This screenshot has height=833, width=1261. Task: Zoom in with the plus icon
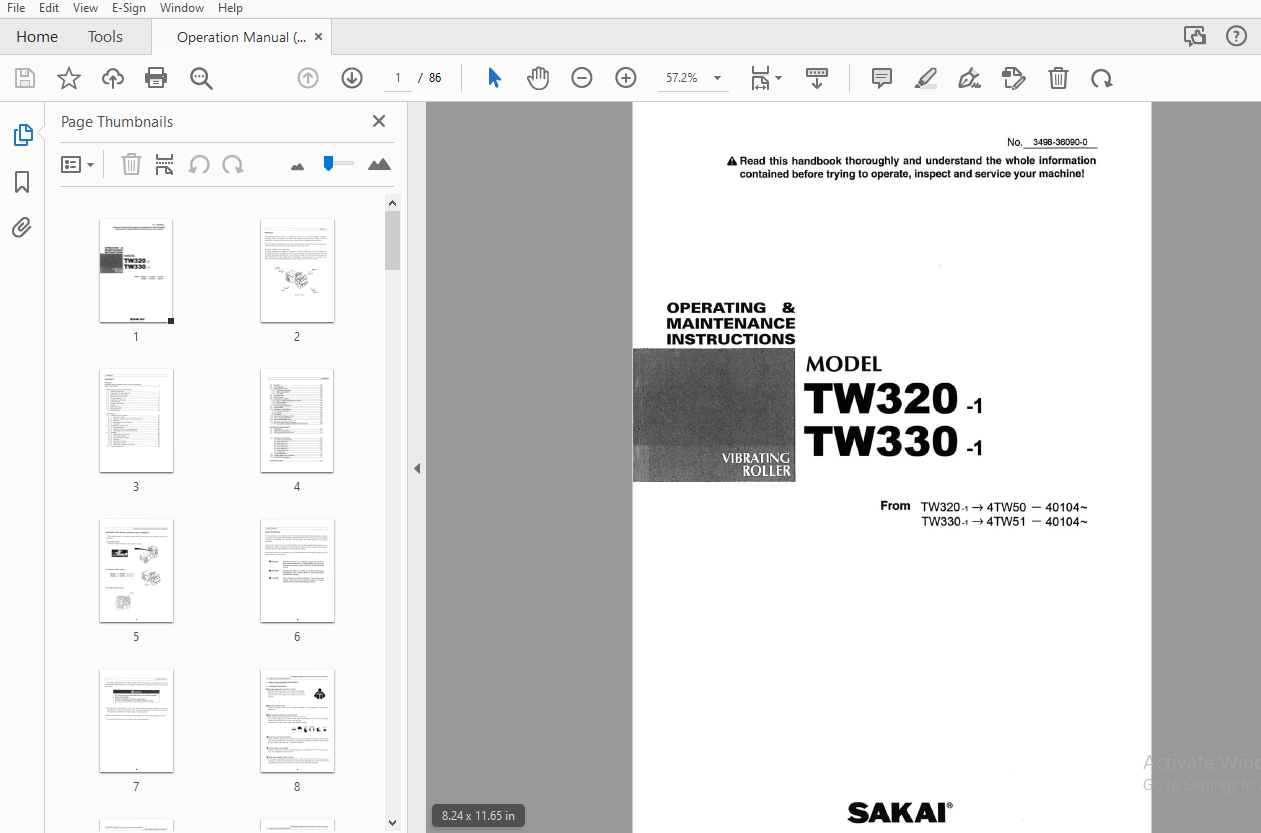[x=626, y=78]
